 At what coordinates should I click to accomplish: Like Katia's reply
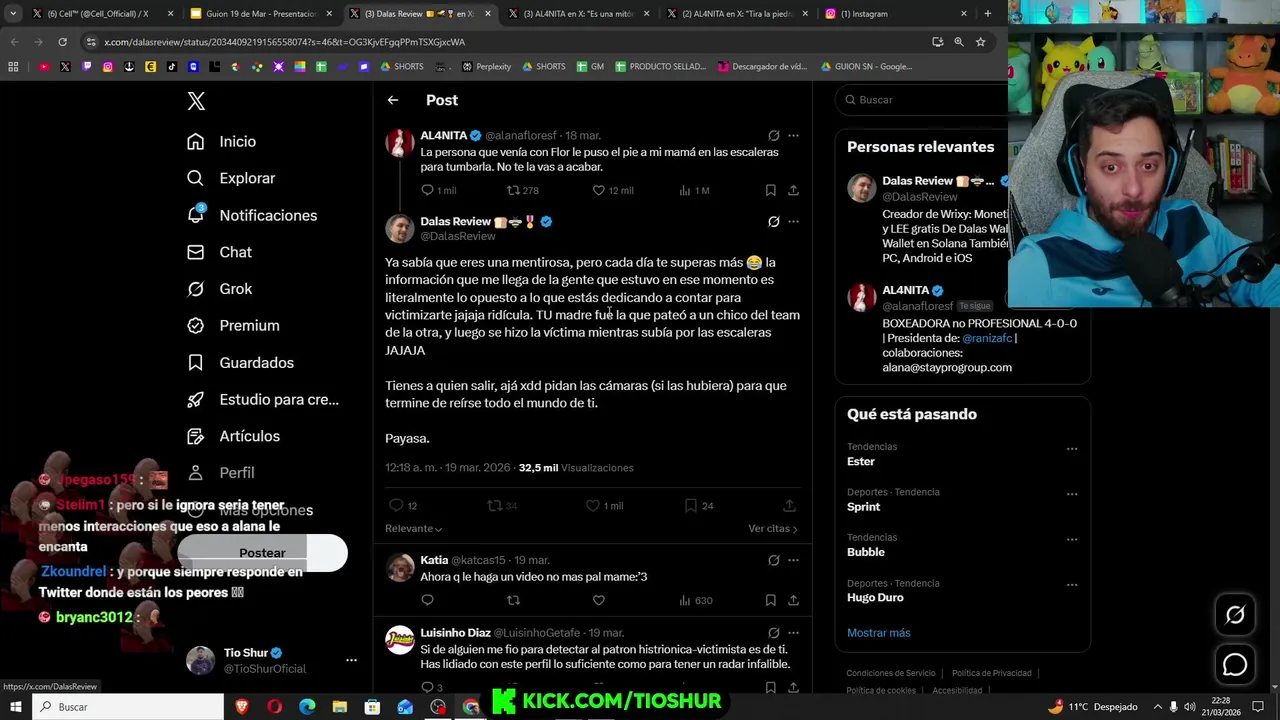(599, 600)
